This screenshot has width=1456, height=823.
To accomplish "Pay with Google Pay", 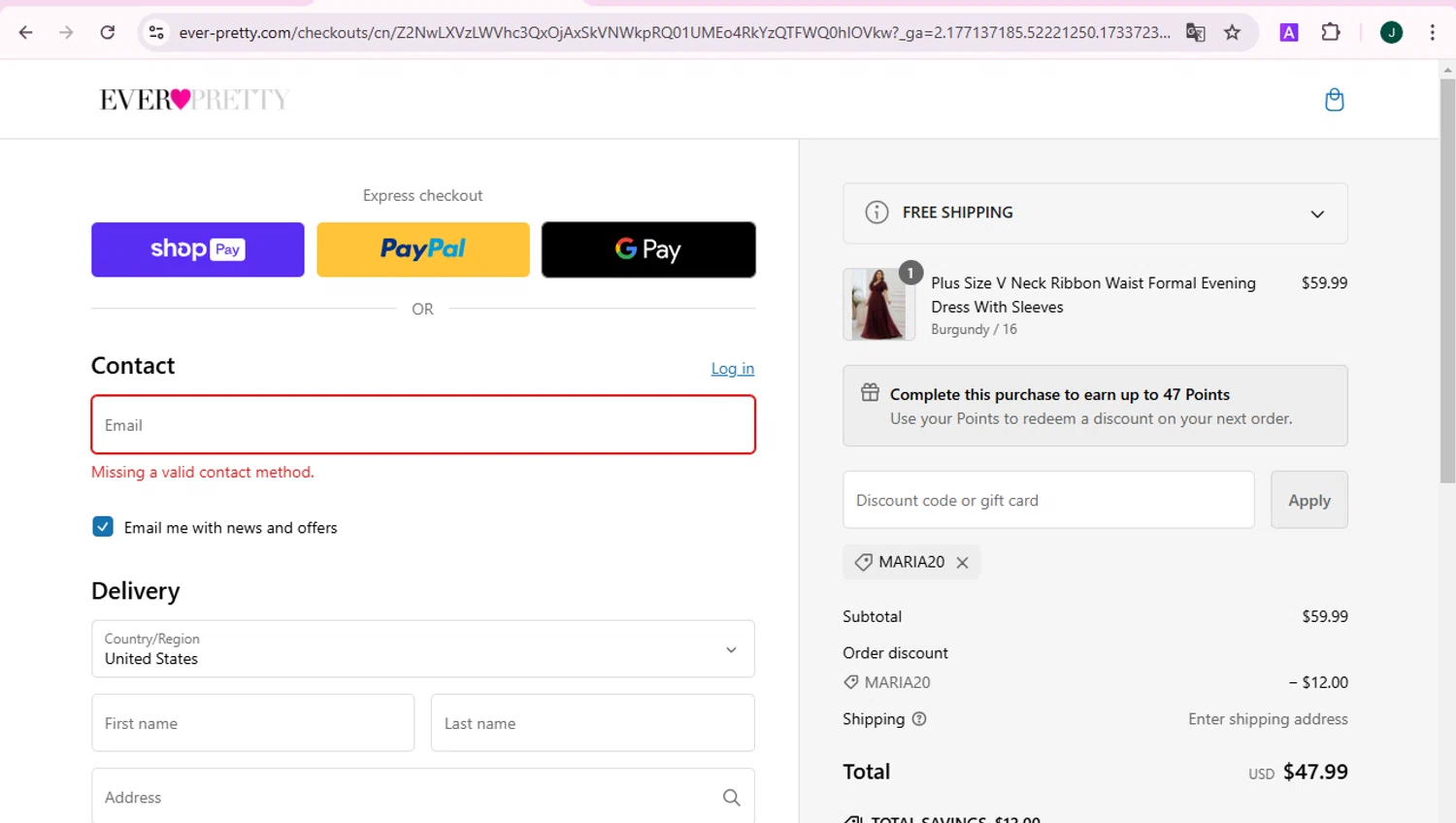I will pos(648,249).
